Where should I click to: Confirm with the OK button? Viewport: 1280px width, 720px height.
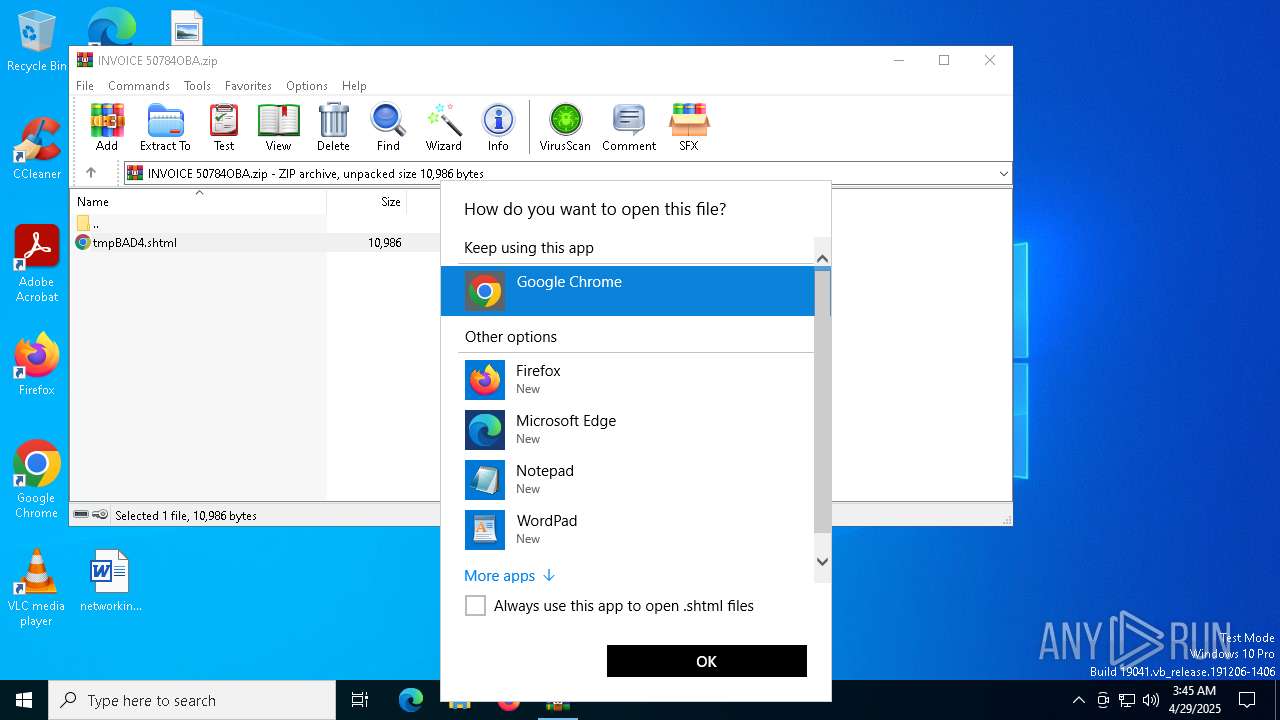[x=706, y=661]
